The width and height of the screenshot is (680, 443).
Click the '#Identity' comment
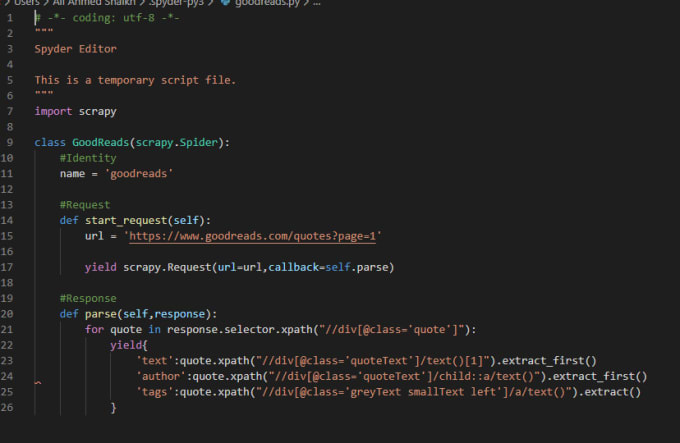pyautogui.click(x=88, y=158)
